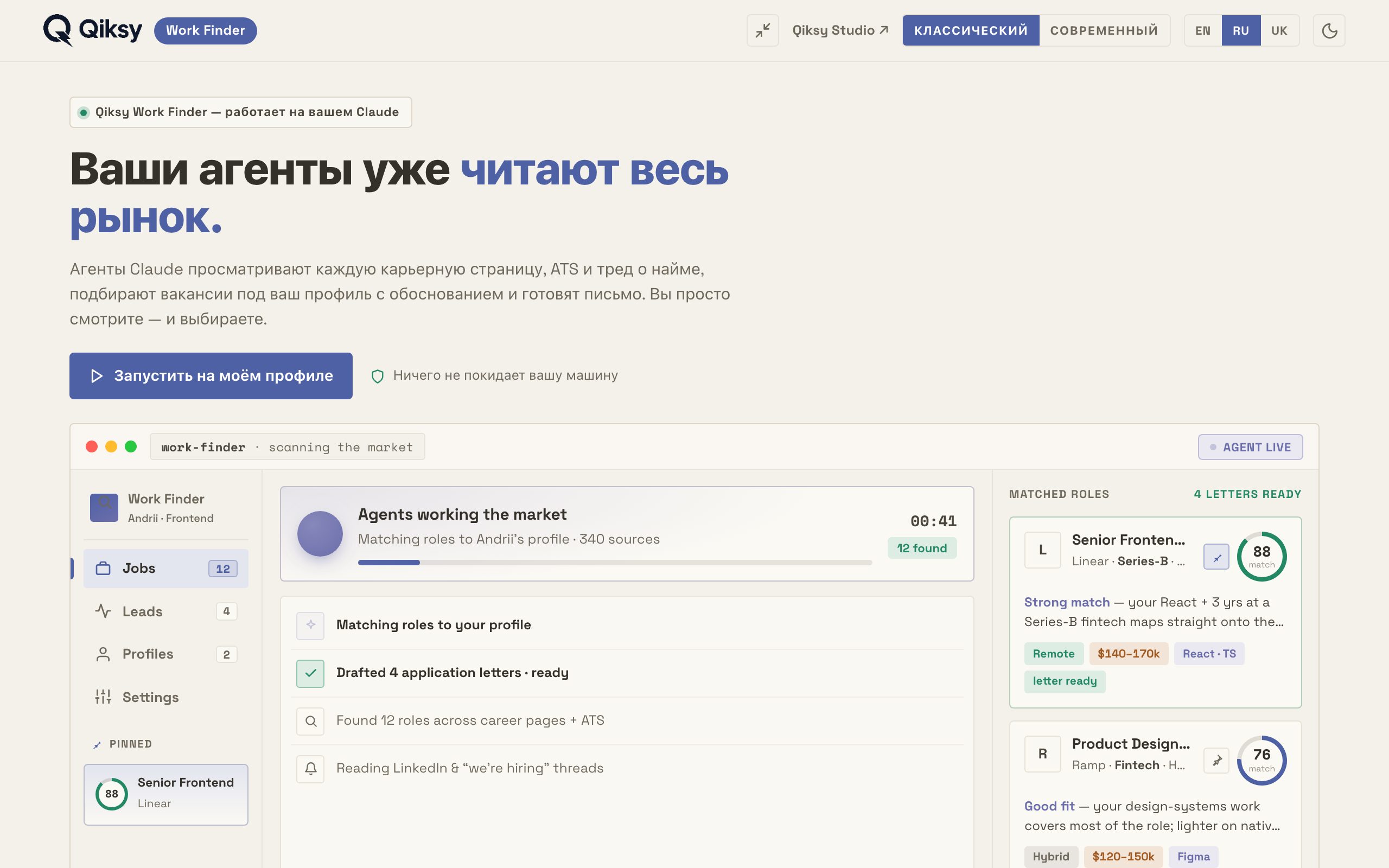1389x868 pixels.
Task: Open Settings in the sidebar
Action: [166, 697]
